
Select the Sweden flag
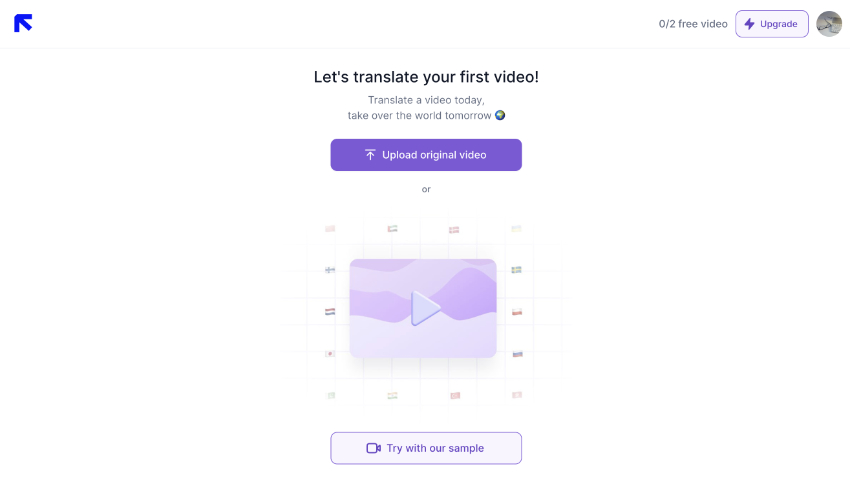click(517, 270)
